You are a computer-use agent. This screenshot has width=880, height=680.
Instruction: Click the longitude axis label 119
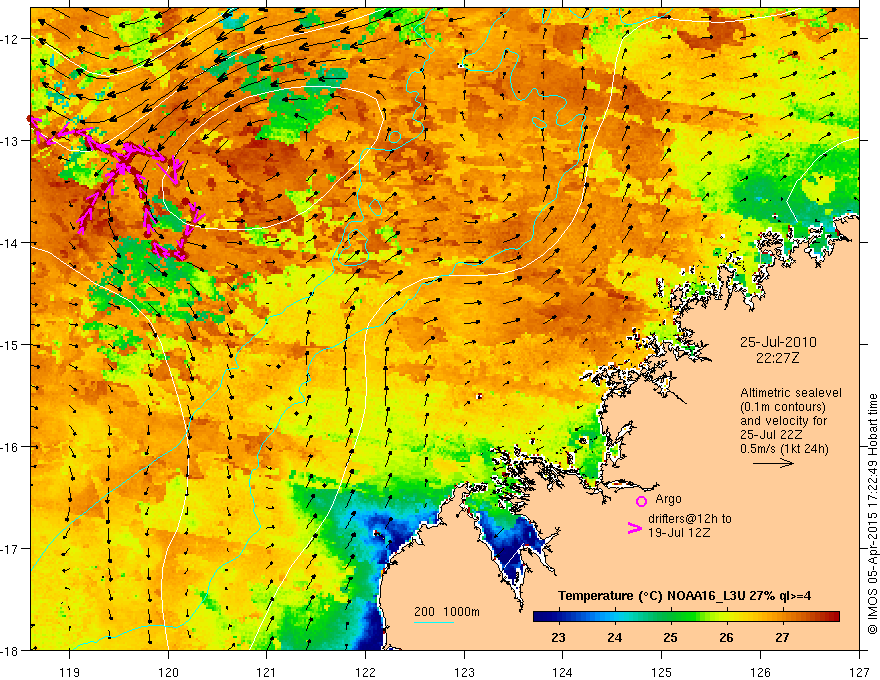70,672
